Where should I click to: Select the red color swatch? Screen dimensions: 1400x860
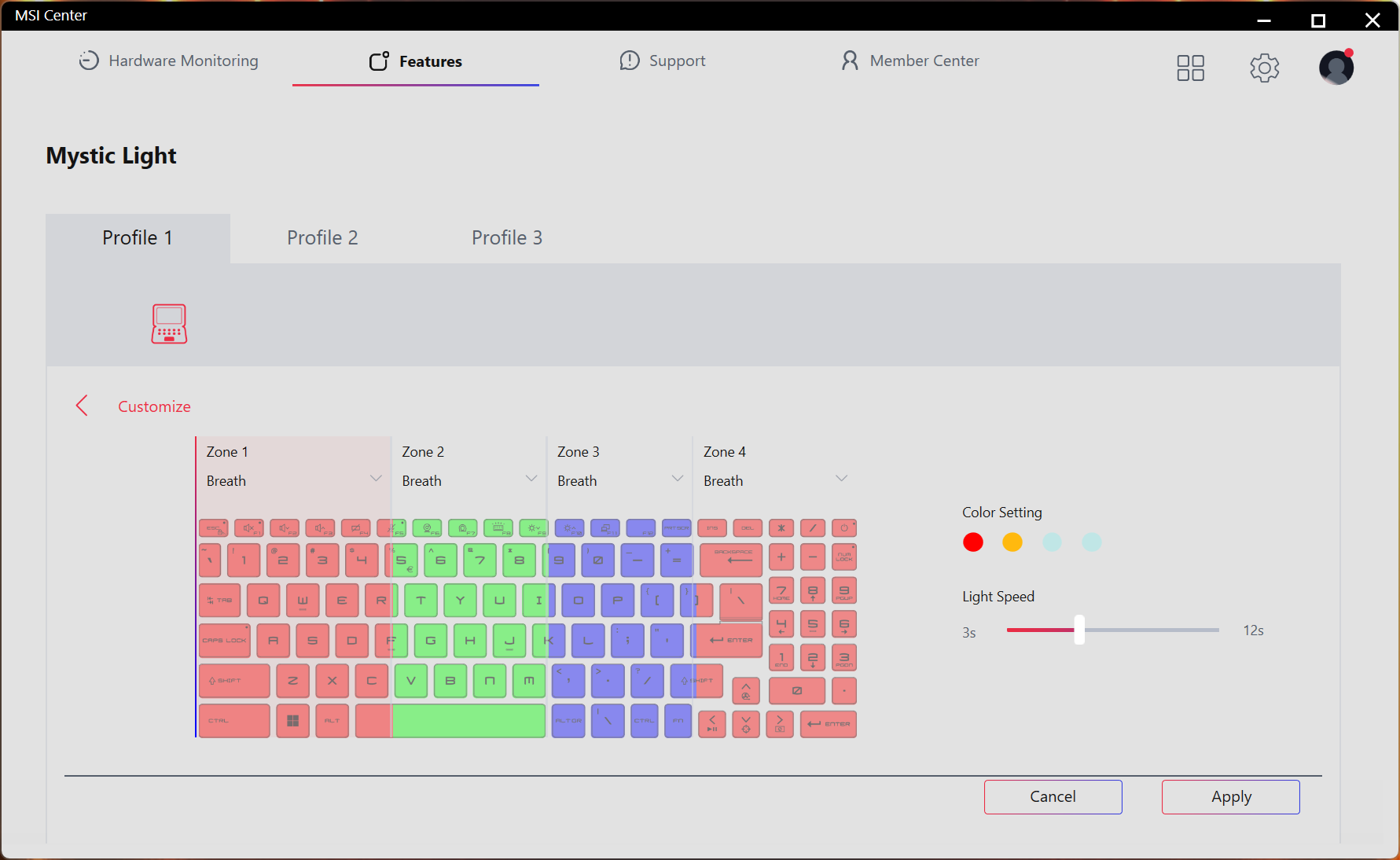pos(973,542)
